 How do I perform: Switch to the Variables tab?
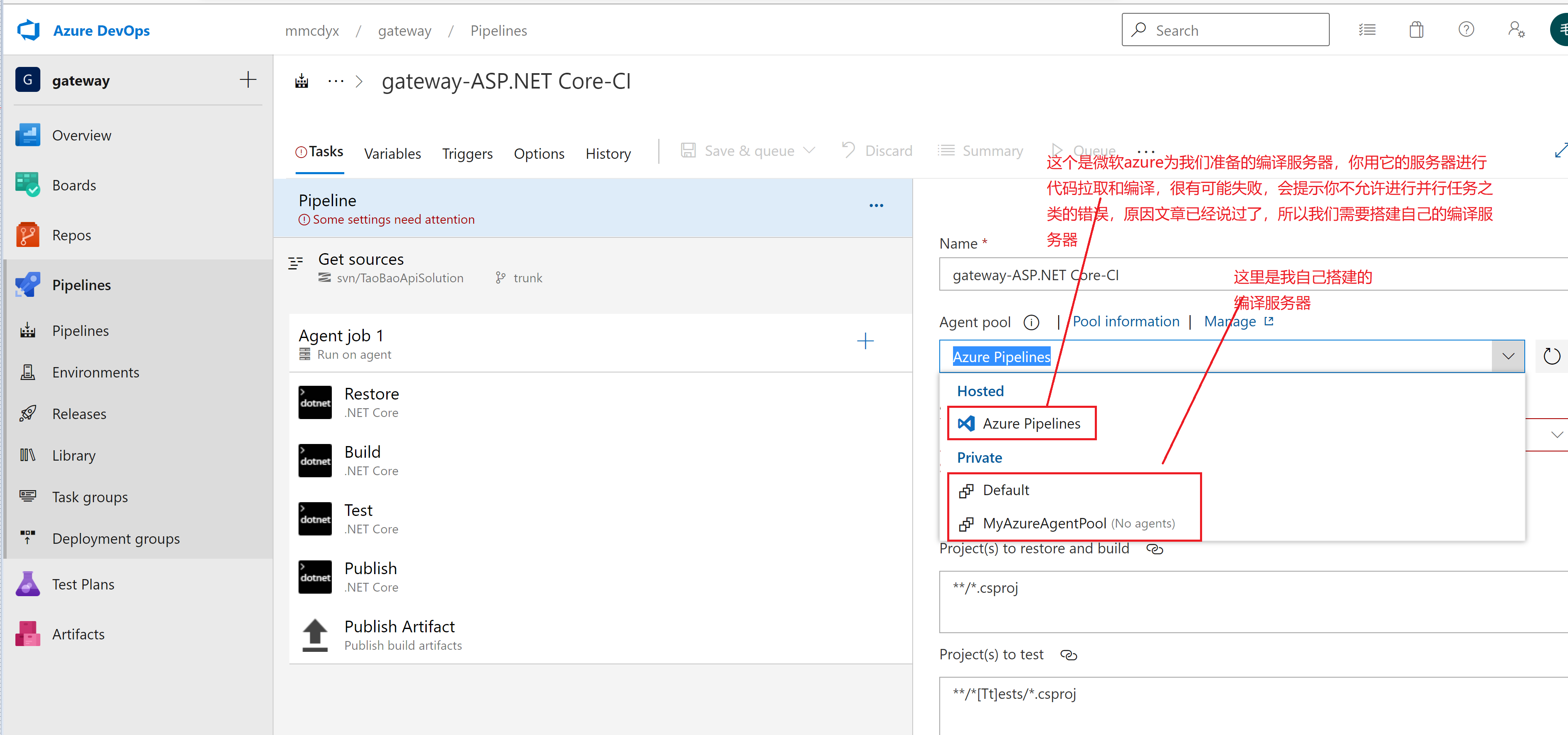(x=392, y=153)
